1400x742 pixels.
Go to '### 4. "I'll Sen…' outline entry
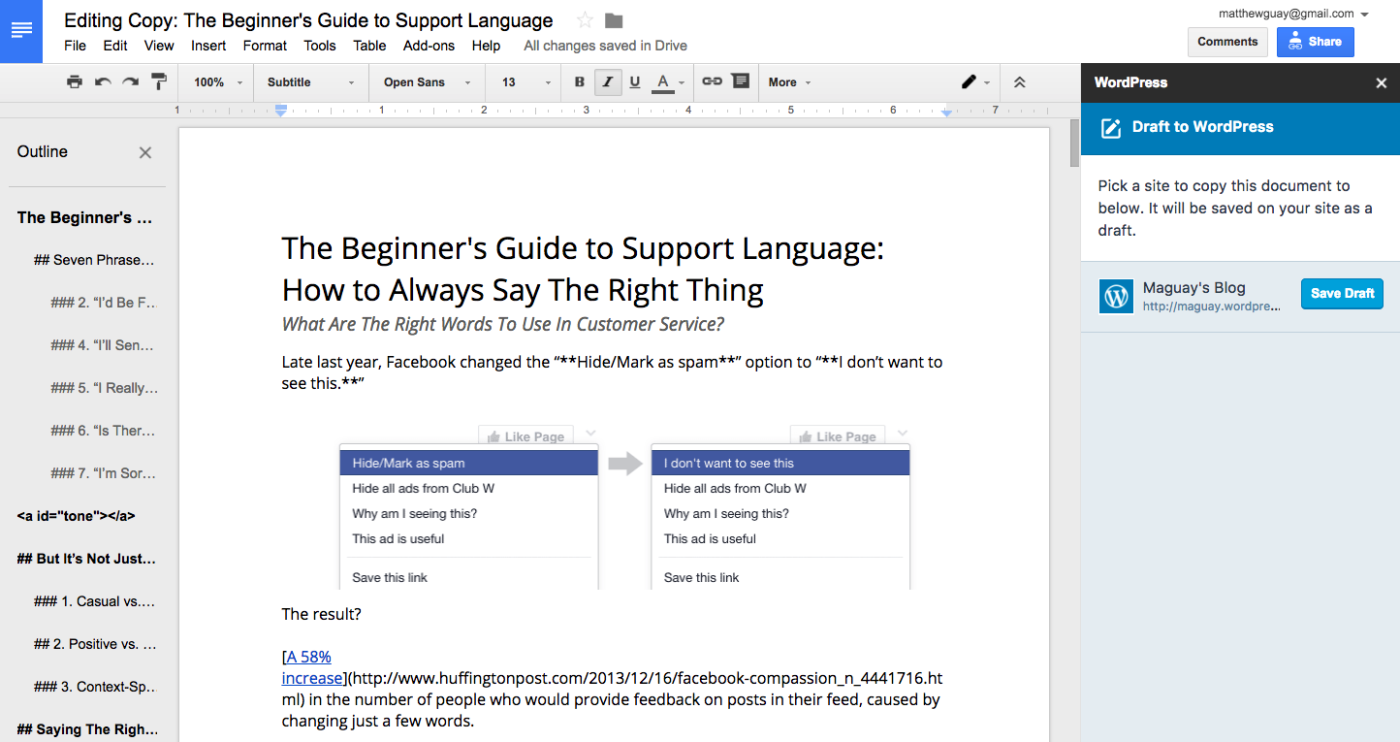pos(104,346)
